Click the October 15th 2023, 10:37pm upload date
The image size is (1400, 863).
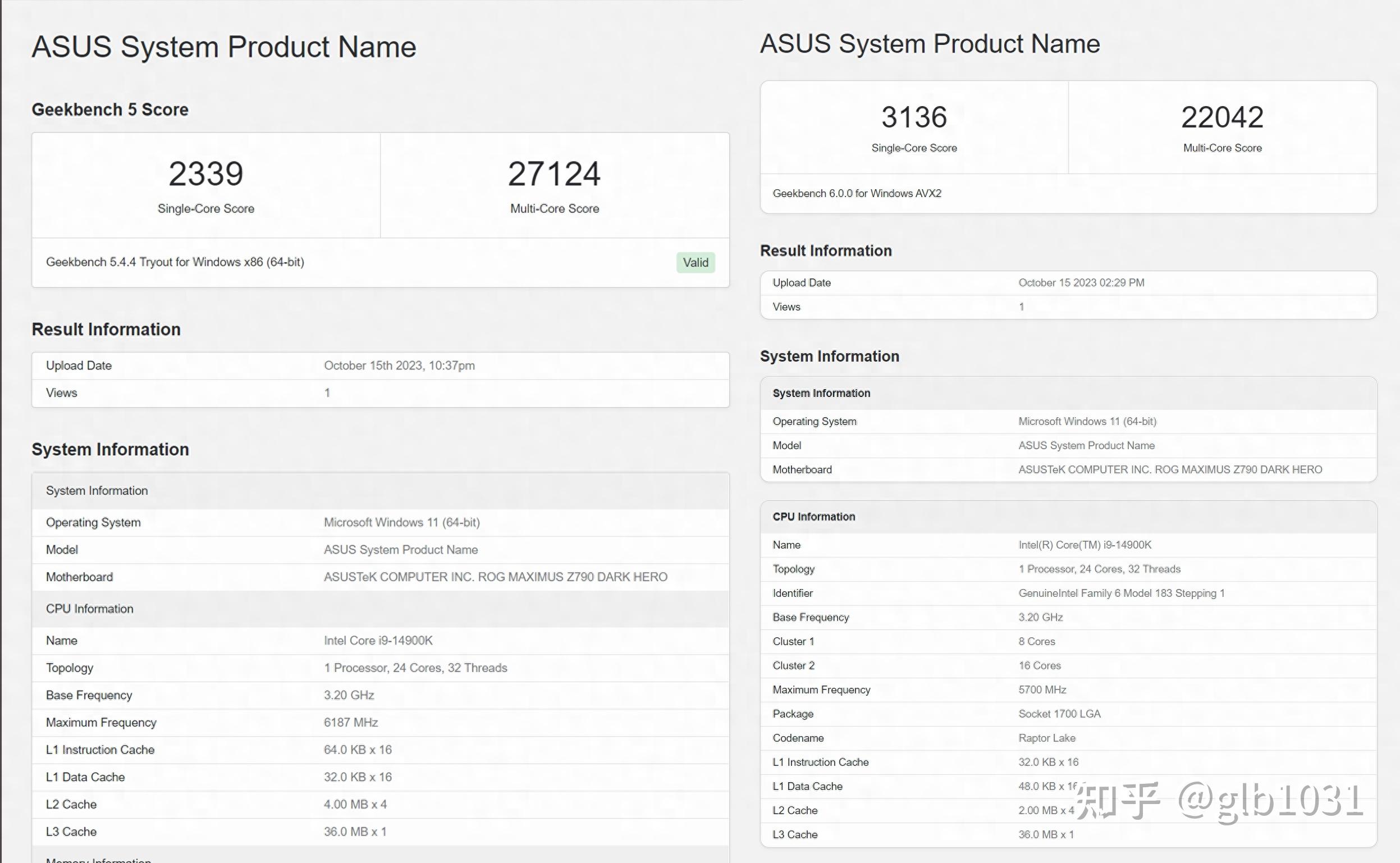tap(399, 366)
